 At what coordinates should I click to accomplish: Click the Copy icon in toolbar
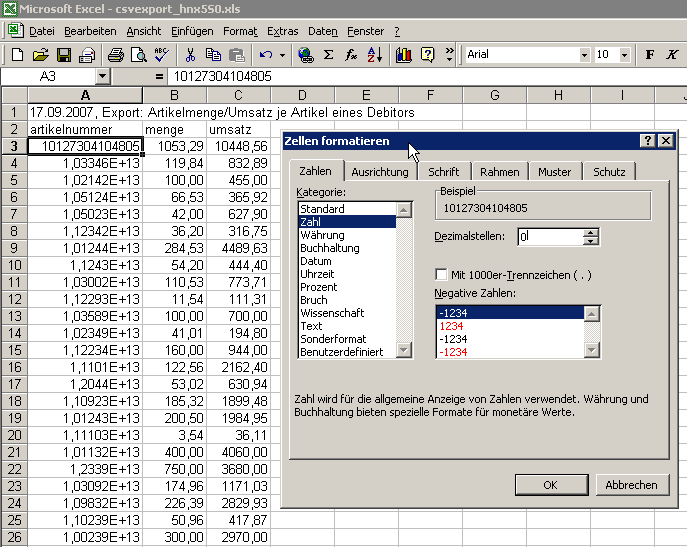(213, 55)
